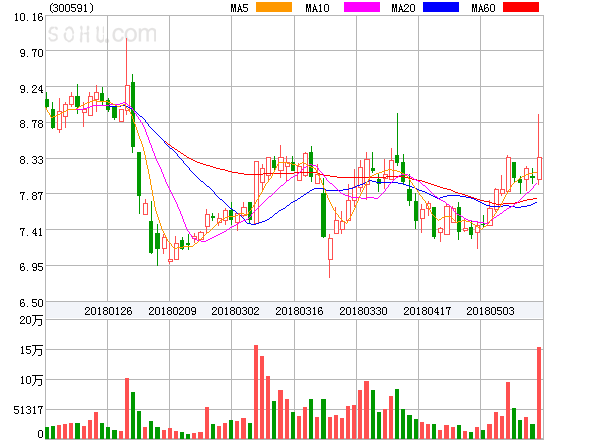
Task: Click the 10万 volume axis label
Action: click(31, 380)
